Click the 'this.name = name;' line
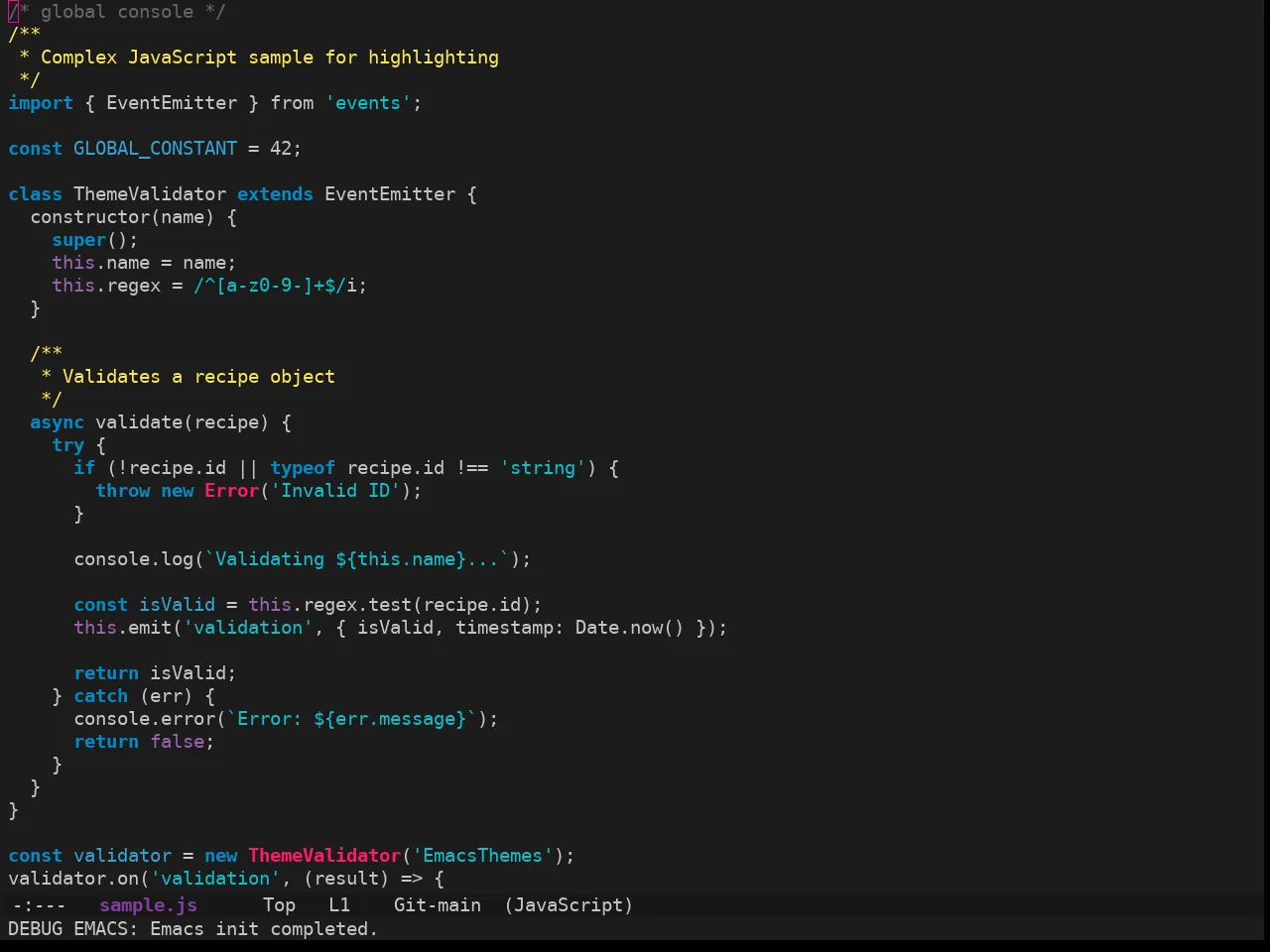This screenshot has height=952, width=1270. [144, 263]
